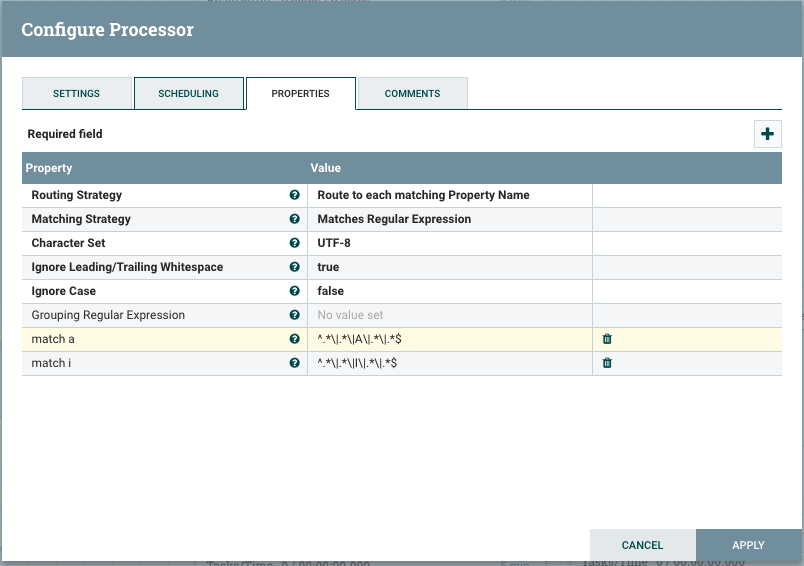Delete the 'match i' property
This screenshot has width=804, height=566.
pos(607,363)
